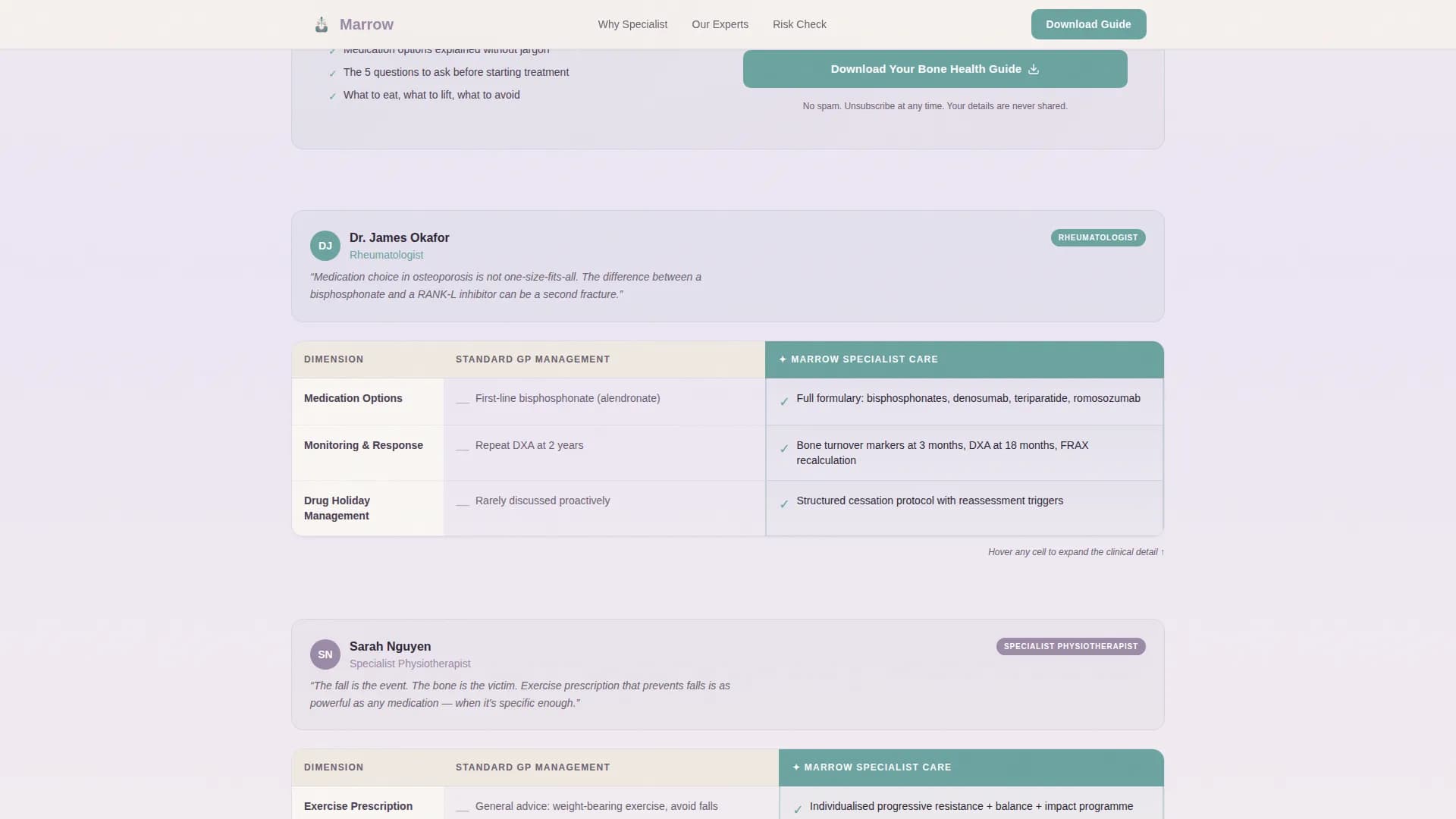Go to the Risk Check nav link

(x=799, y=24)
